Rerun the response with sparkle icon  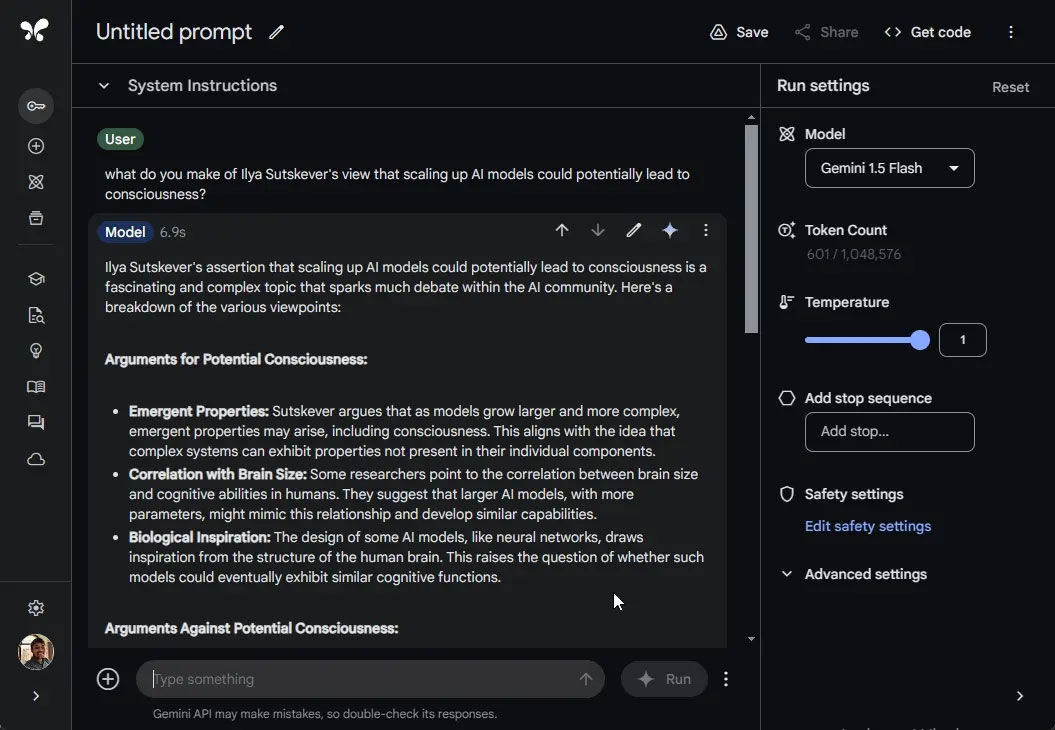coord(670,231)
